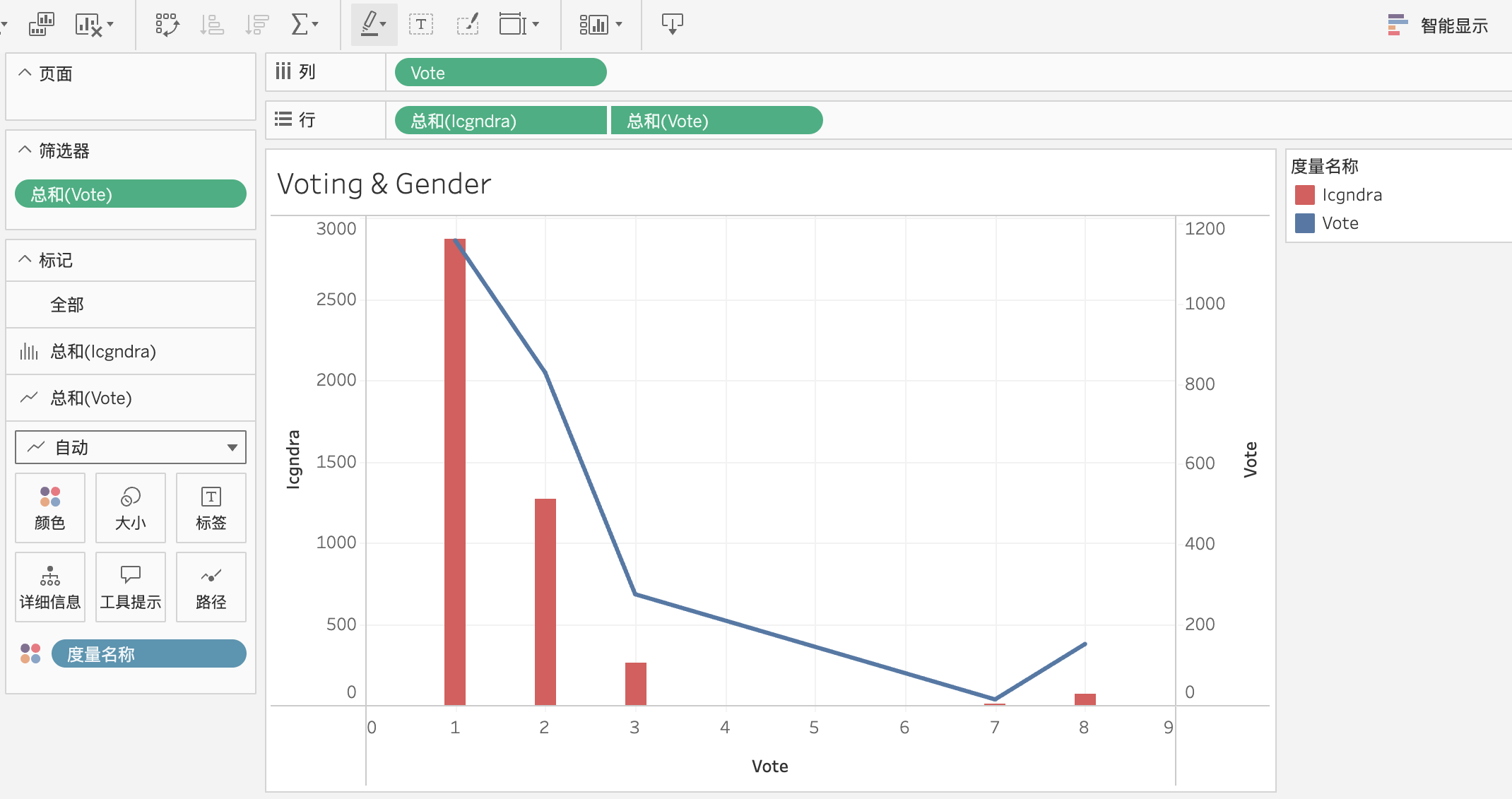Select the highlight pen tool
The width and height of the screenshot is (1512, 799).
pyautogui.click(x=370, y=25)
